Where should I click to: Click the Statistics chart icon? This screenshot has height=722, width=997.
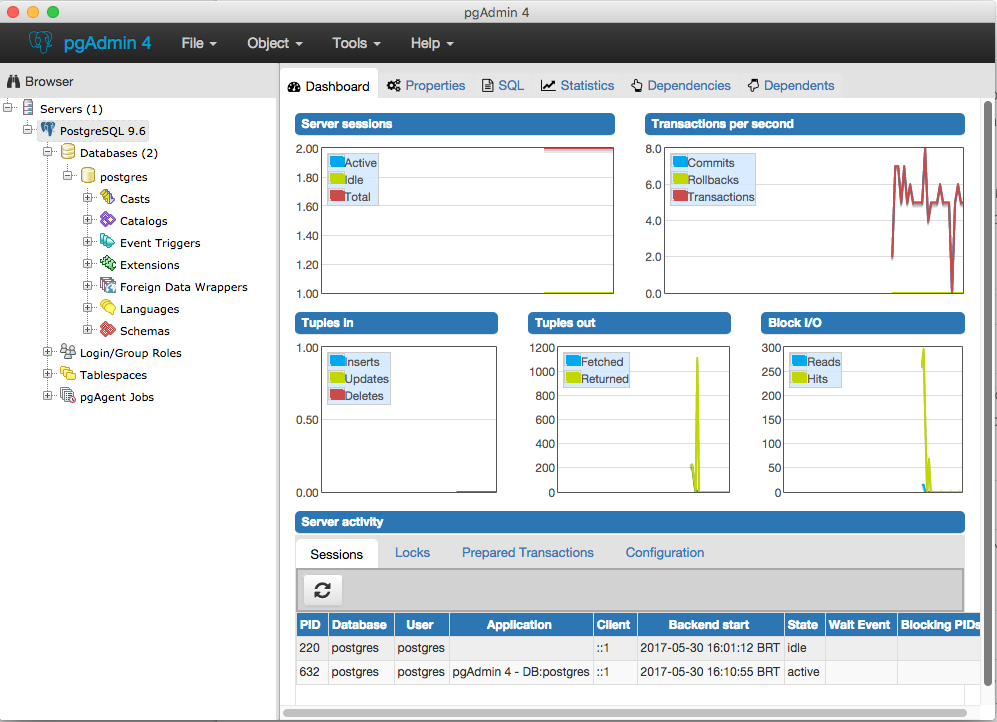click(548, 85)
